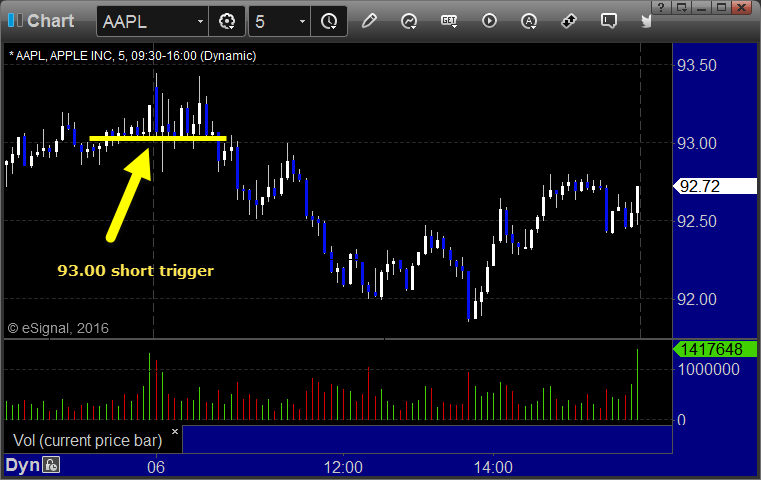
Task: Click the current price marker 92.72
Action: pos(714,186)
